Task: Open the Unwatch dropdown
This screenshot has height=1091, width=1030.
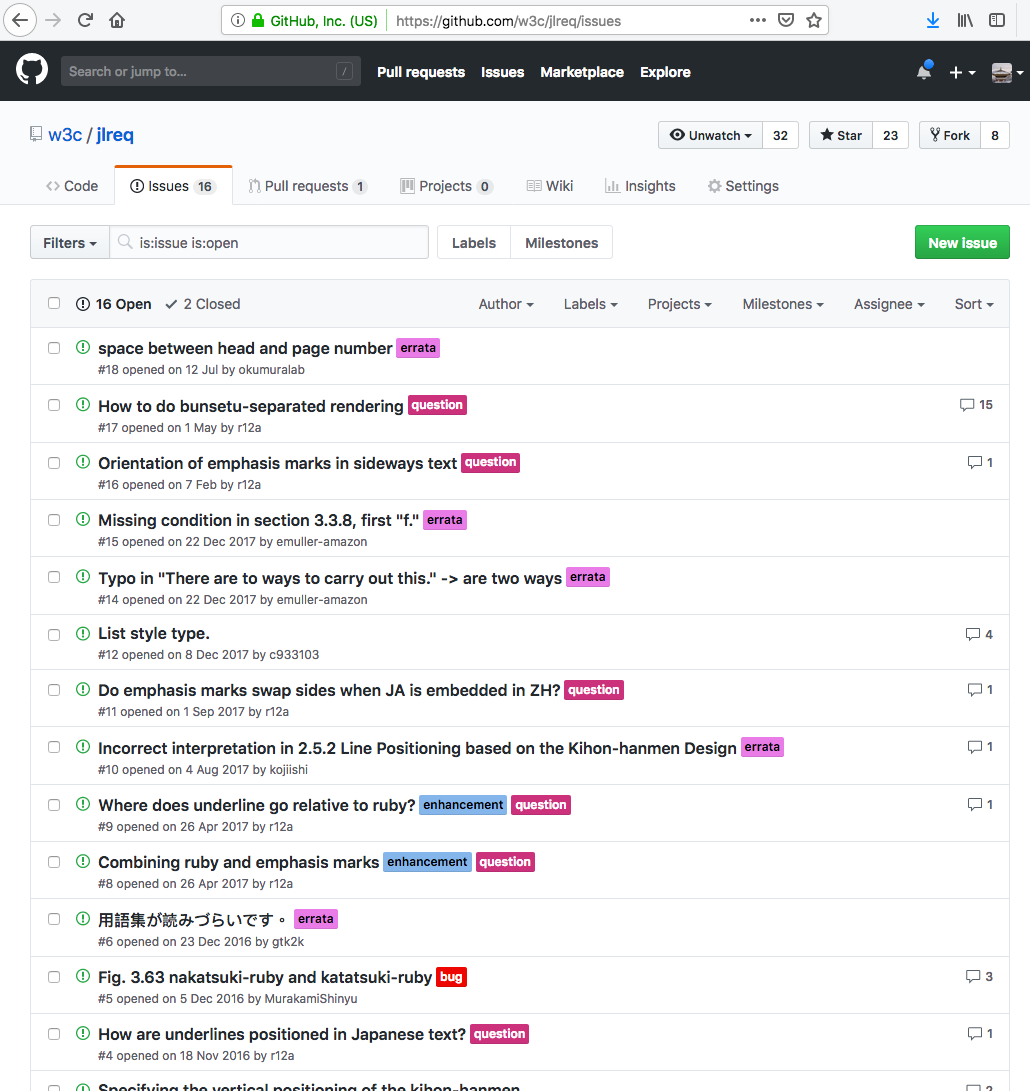Action: click(x=710, y=134)
